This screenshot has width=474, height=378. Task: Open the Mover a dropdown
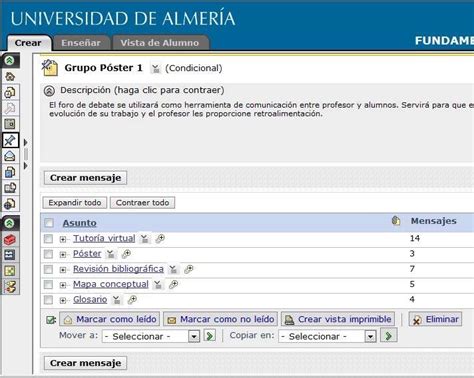click(x=151, y=336)
